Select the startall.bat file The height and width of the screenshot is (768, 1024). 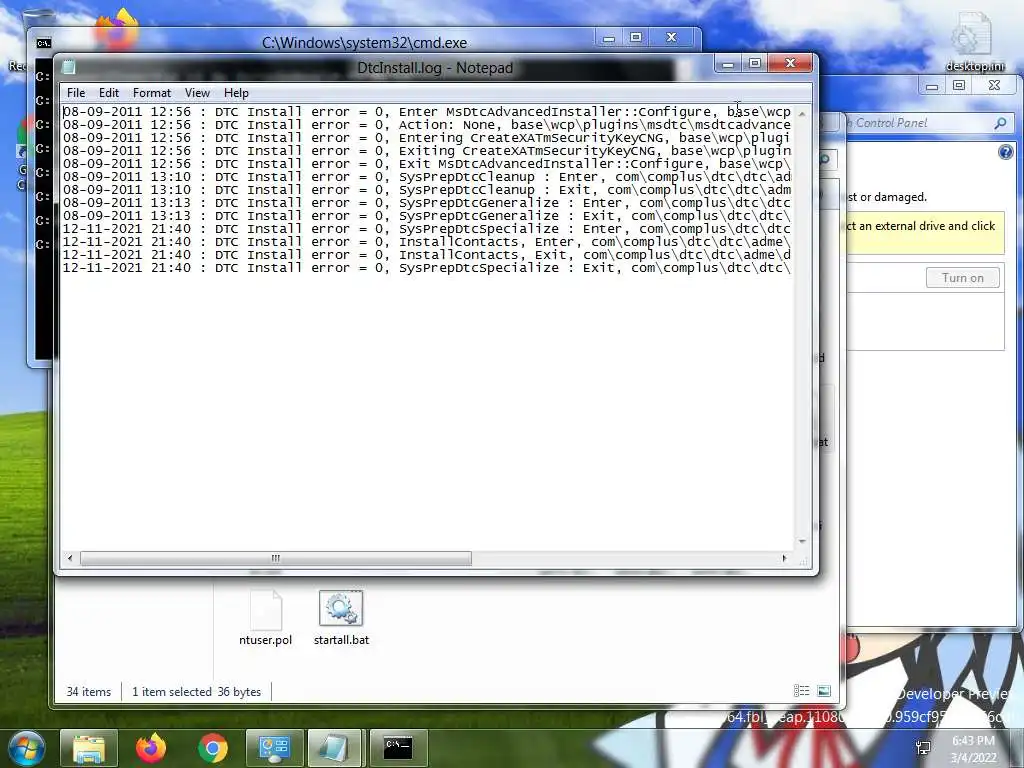click(341, 618)
